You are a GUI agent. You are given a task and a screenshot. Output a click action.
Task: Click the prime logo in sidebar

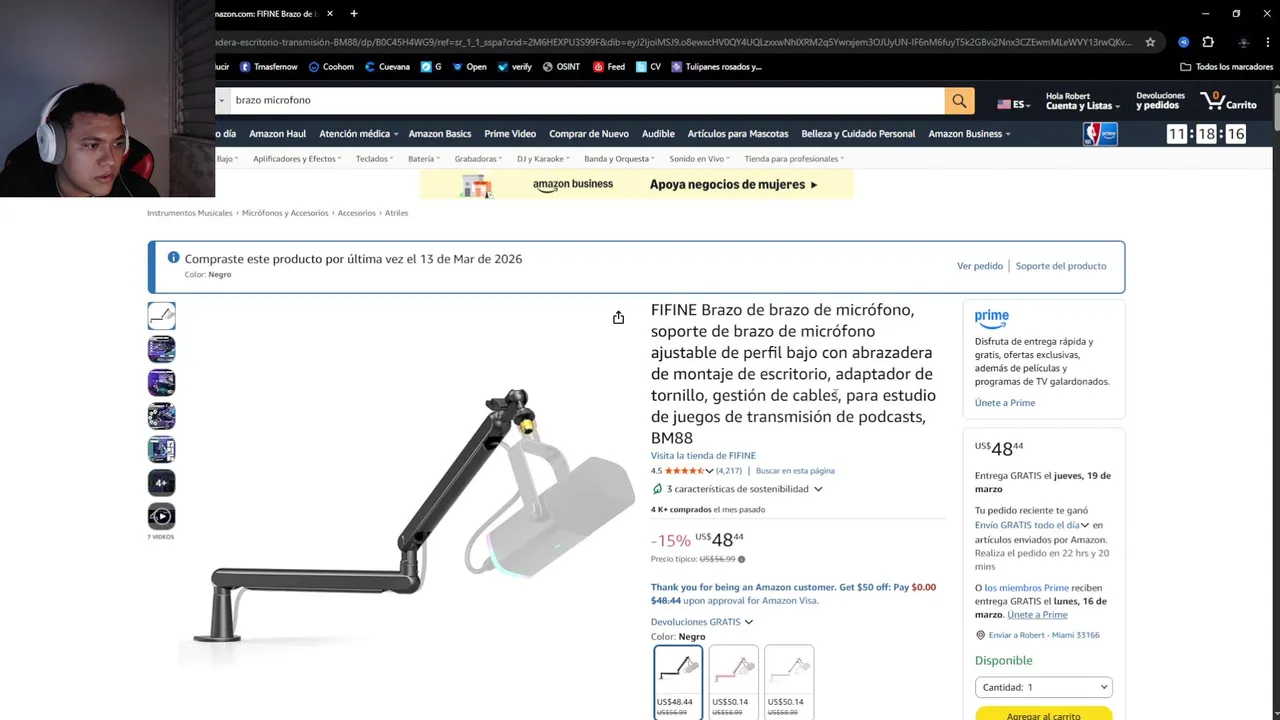point(992,318)
